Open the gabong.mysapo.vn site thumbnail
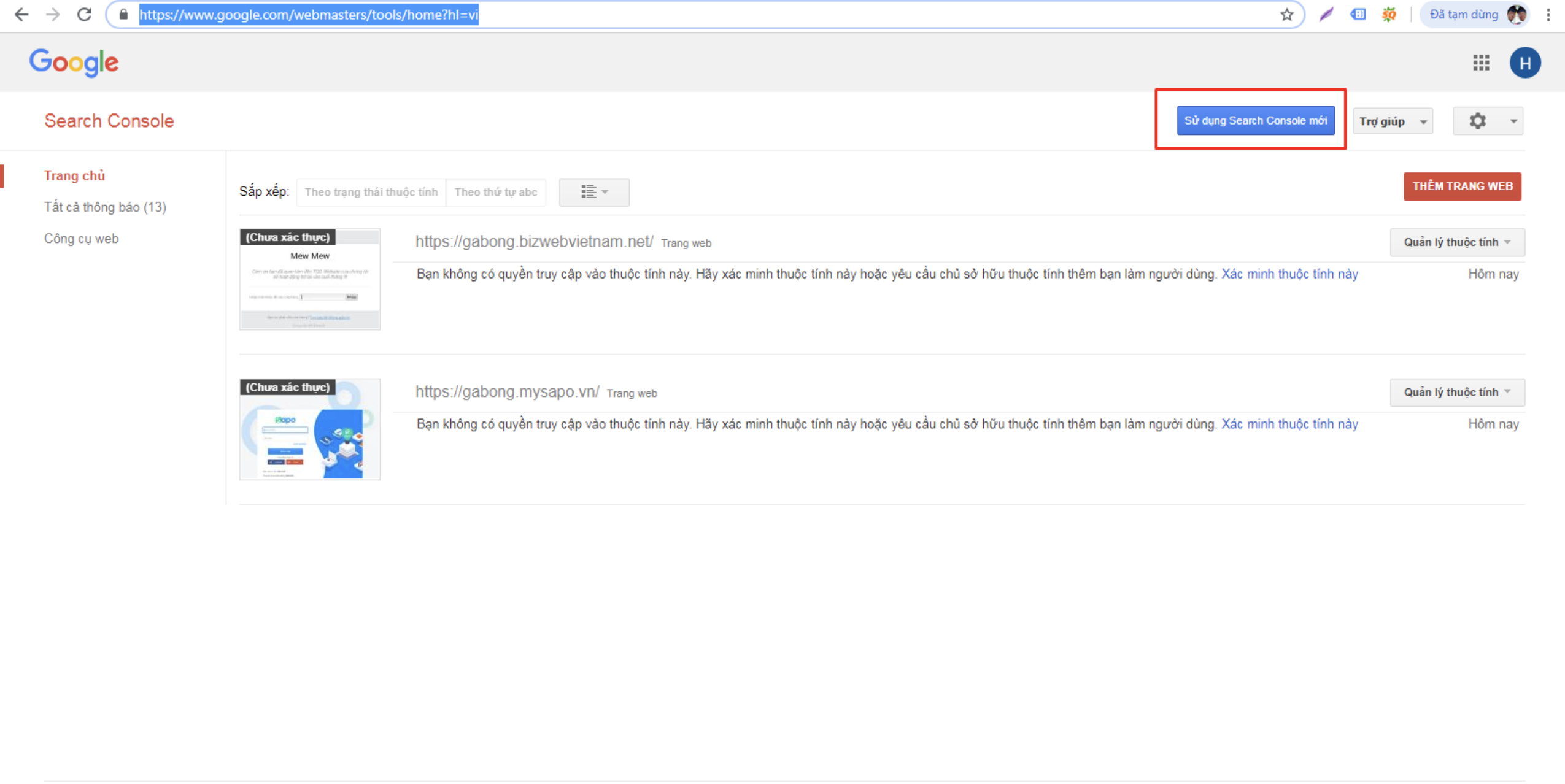Screen dimensions: 1565x784 click(309, 429)
